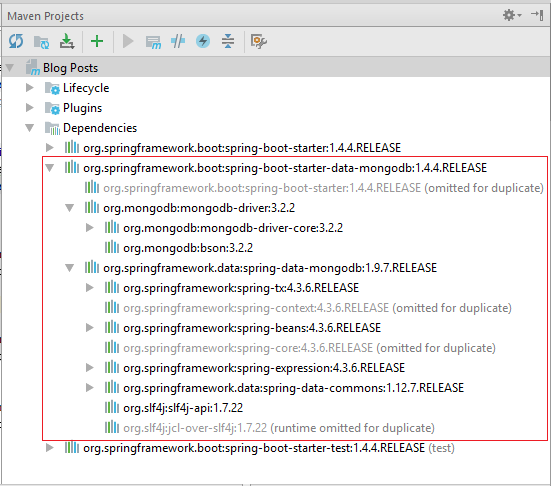551x486 pixels.
Task: Collapse all tree nodes icon
Action: tap(228, 41)
